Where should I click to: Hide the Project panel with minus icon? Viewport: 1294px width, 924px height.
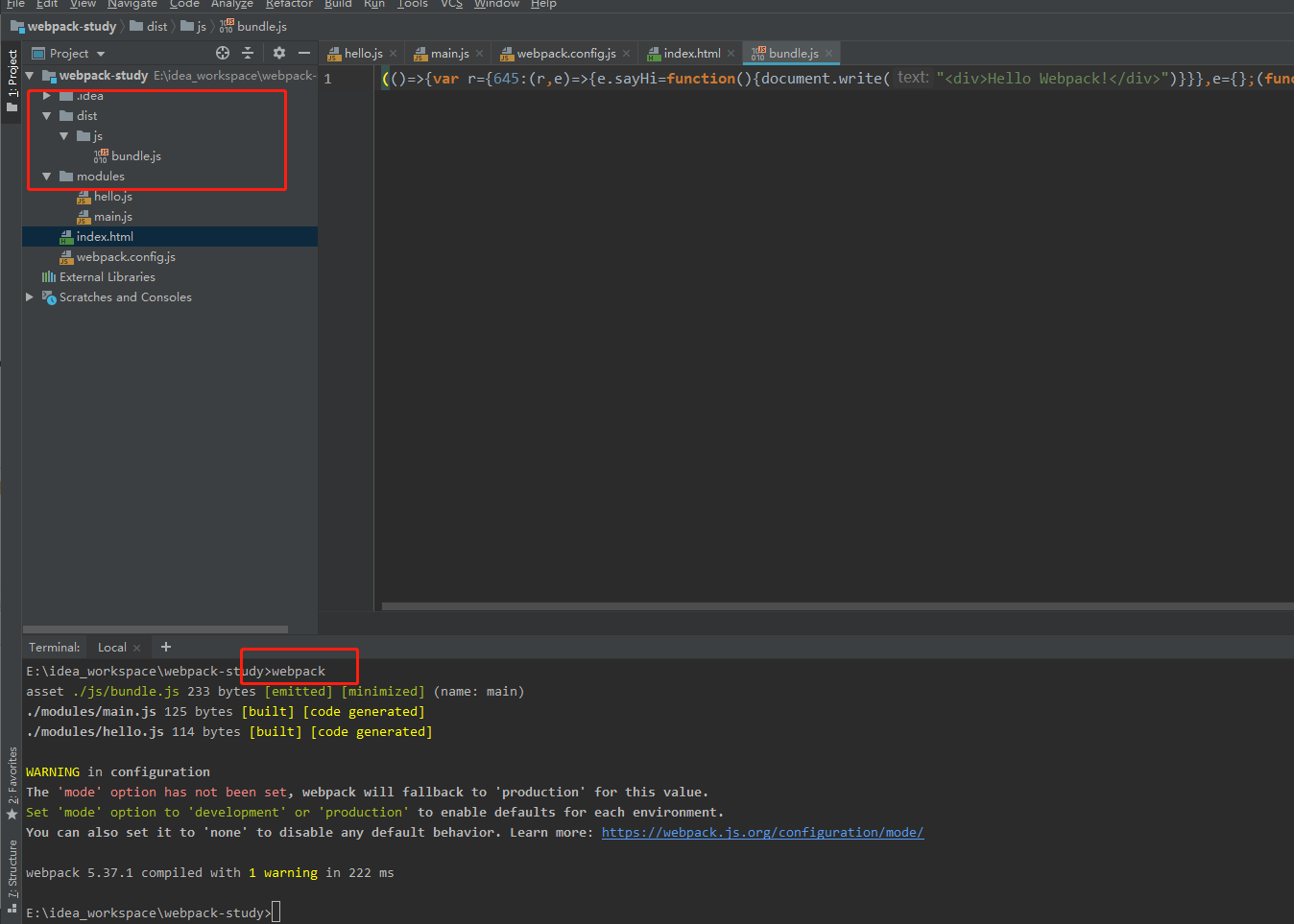(304, 54)
